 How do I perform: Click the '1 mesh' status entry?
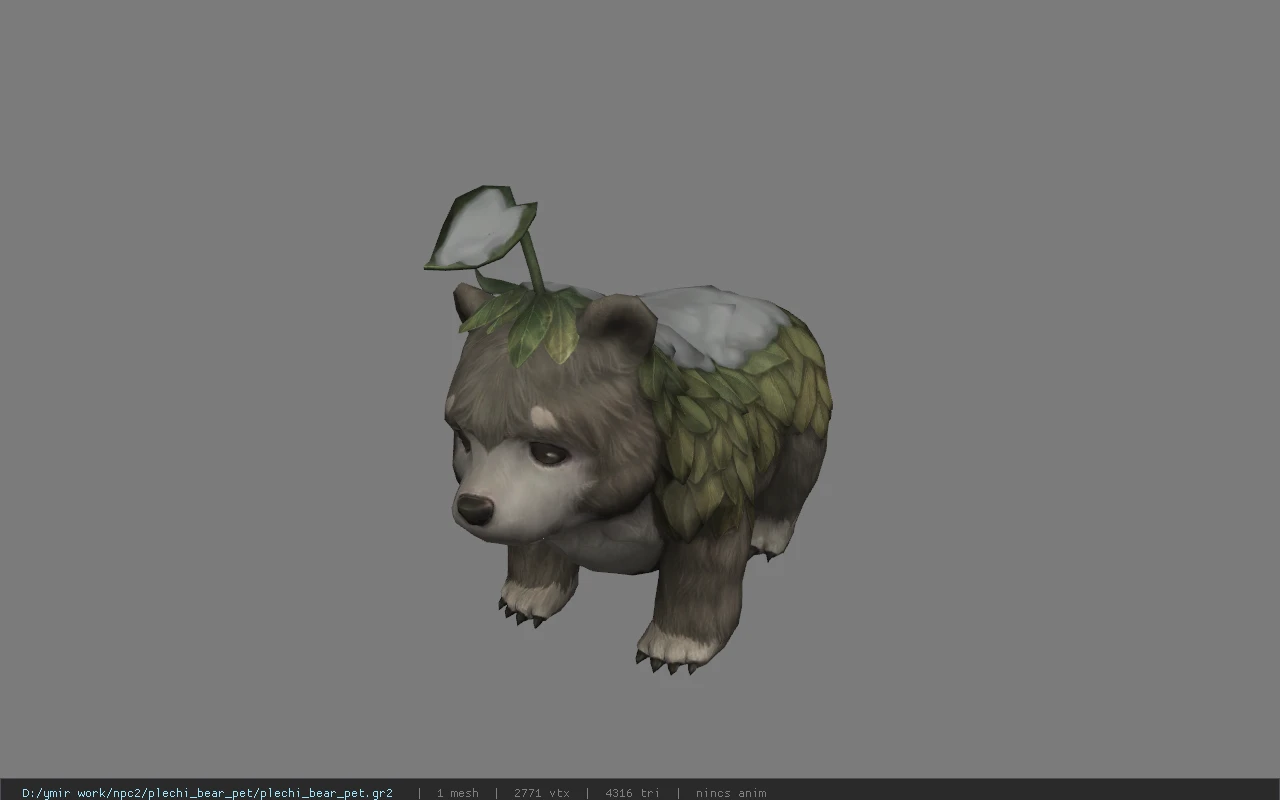point(457,793)
